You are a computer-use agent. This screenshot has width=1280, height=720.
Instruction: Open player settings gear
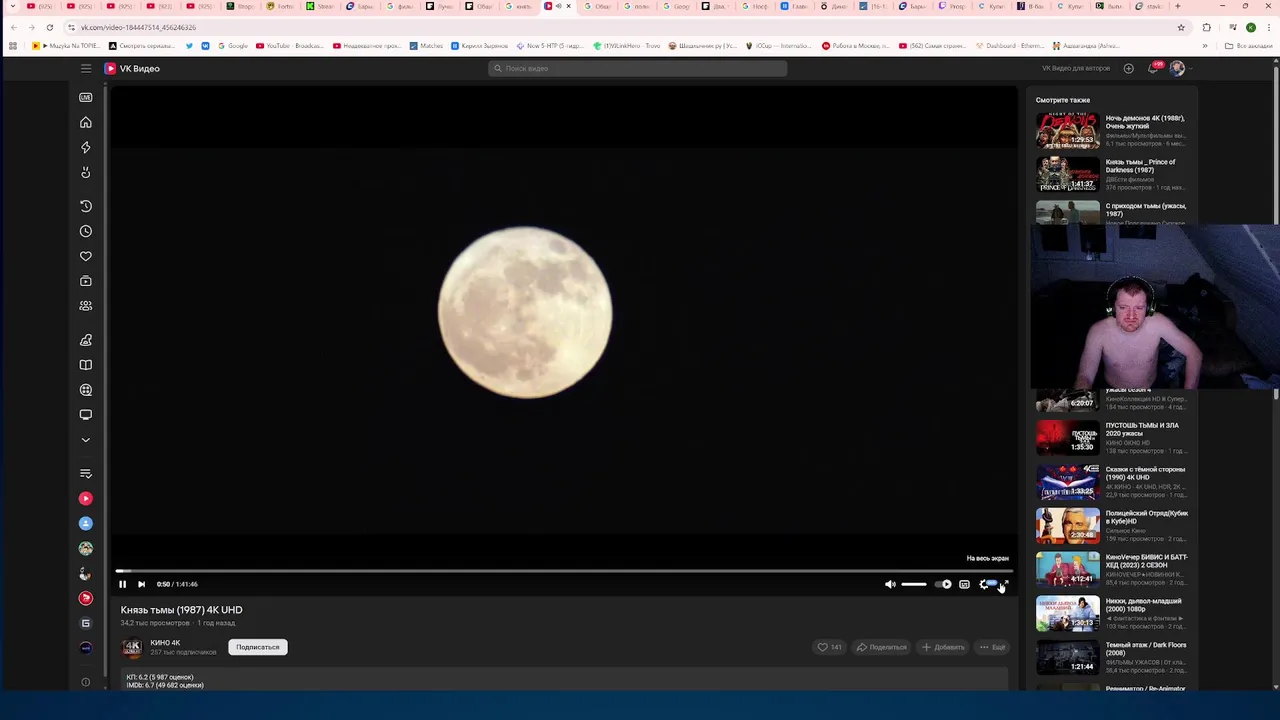[984, 584]
